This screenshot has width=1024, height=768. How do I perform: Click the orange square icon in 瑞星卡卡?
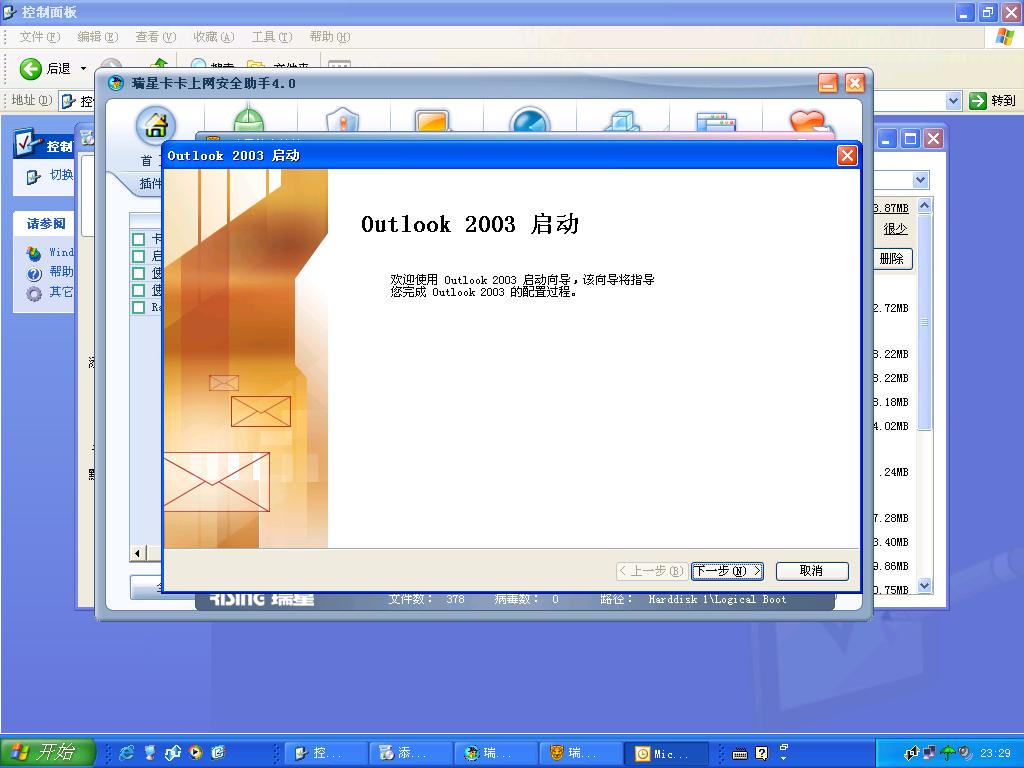(x=432, y=121)
